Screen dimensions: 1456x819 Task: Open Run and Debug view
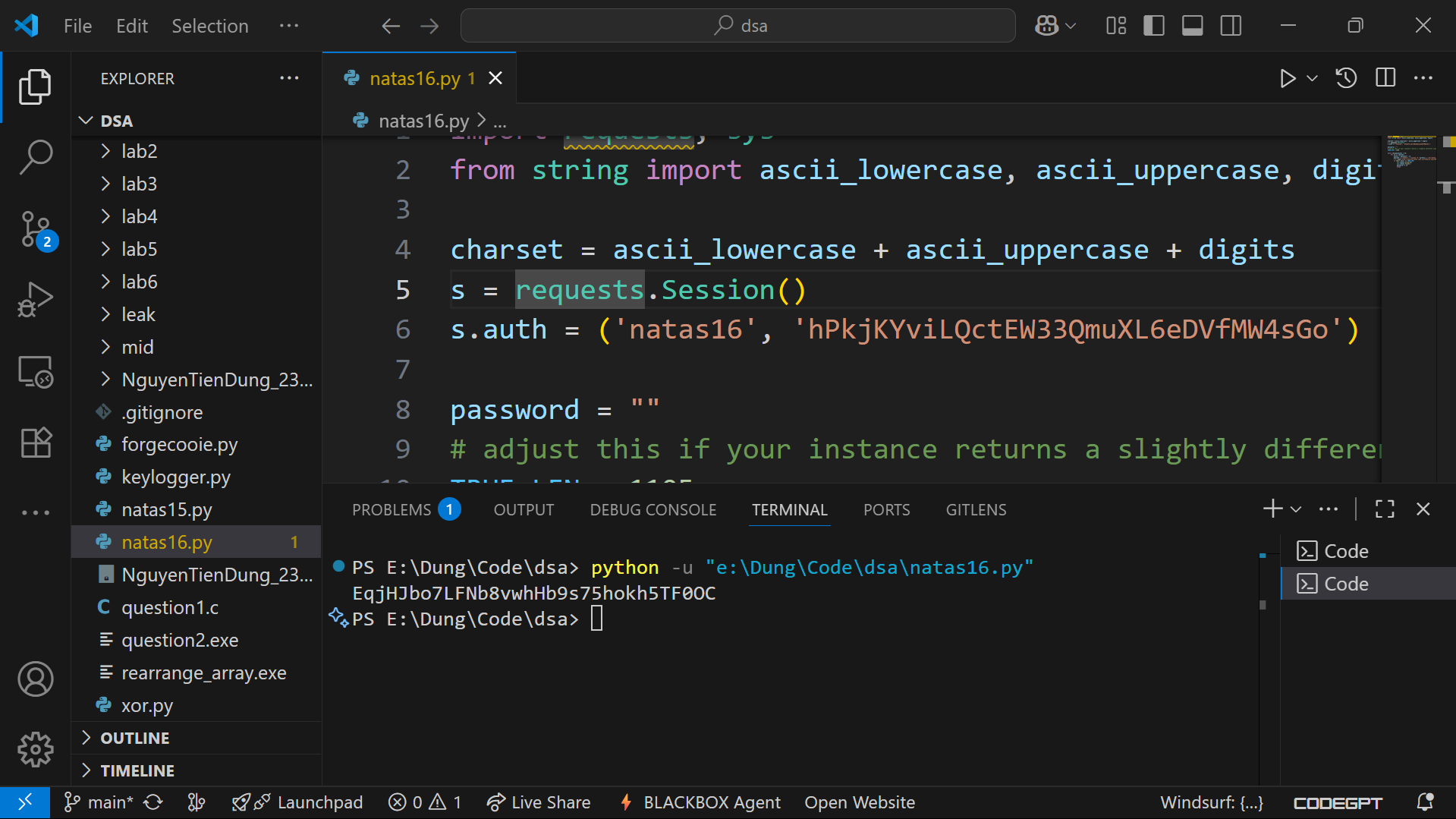pos(36,299)
